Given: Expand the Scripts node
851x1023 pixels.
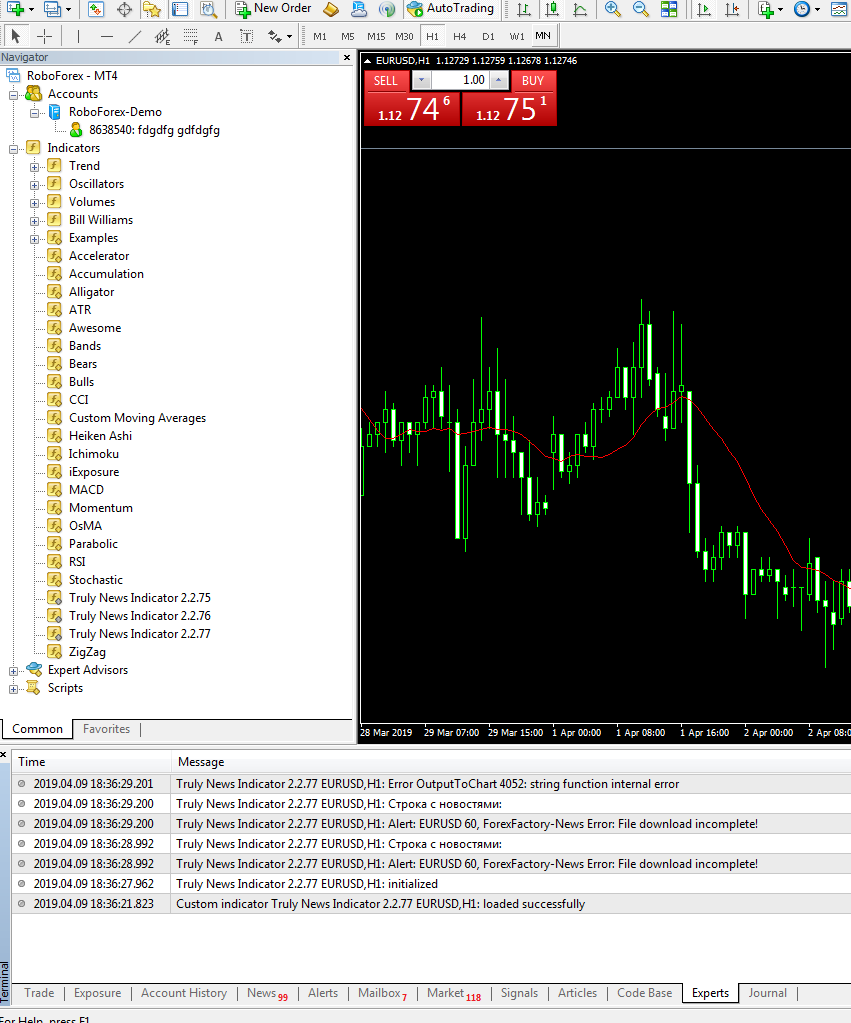Looking at the screenshot, I should click(13, 689).
